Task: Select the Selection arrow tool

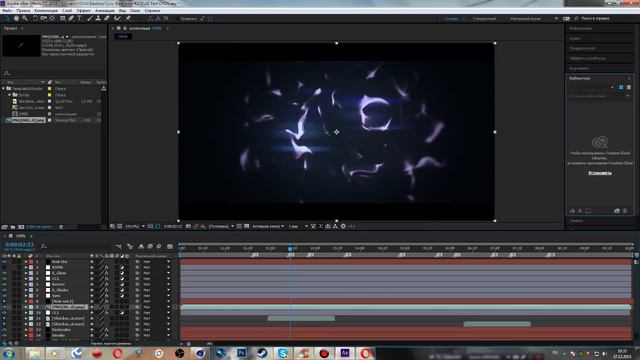Action: pyautogui.click(x=7, y=18)
